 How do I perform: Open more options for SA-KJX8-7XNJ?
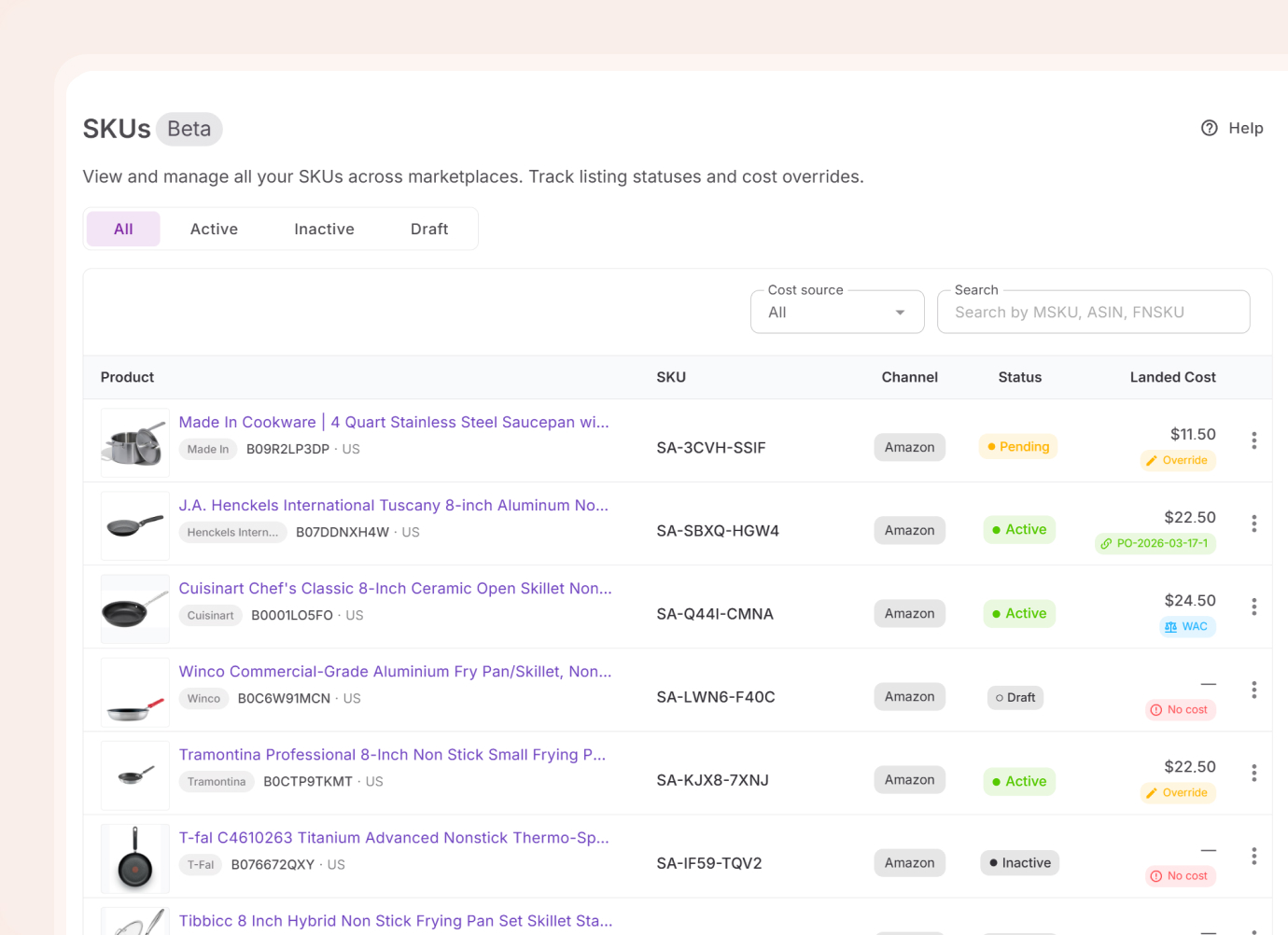click(x=1253, y=773)
